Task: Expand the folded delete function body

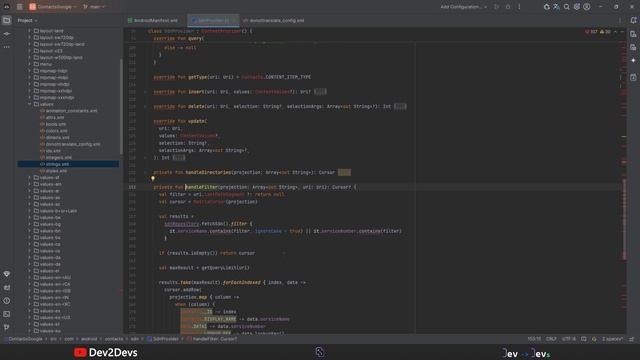Action: (x=400, y=107)
